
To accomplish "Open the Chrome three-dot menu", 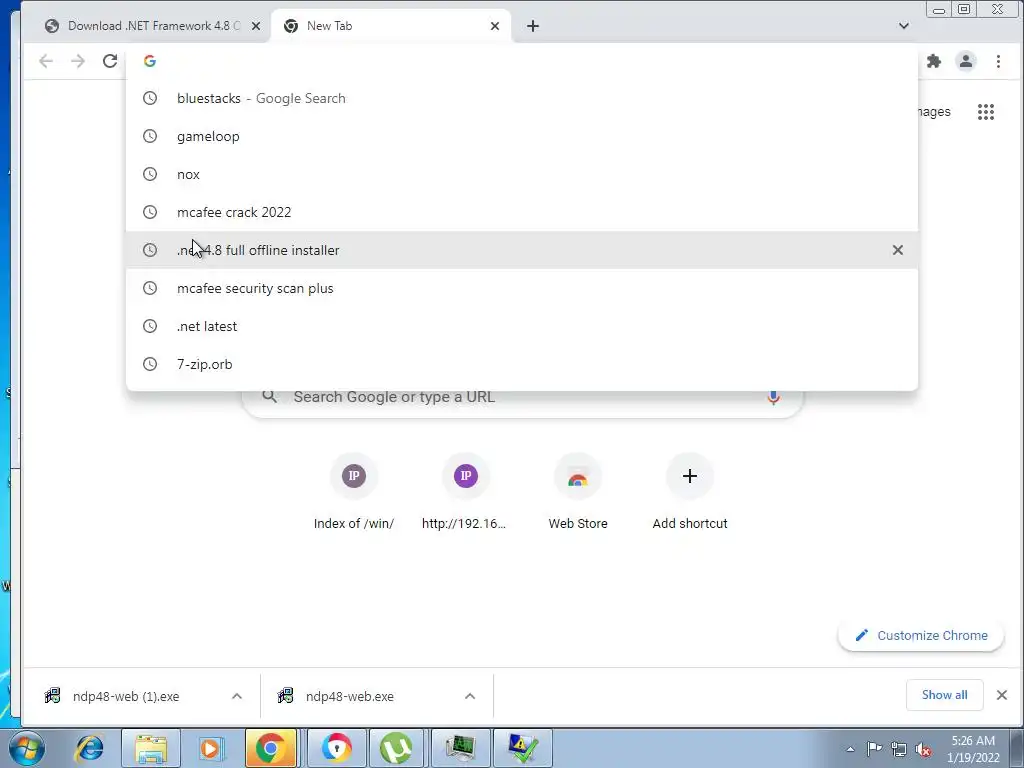I will [x=998, y=61].
